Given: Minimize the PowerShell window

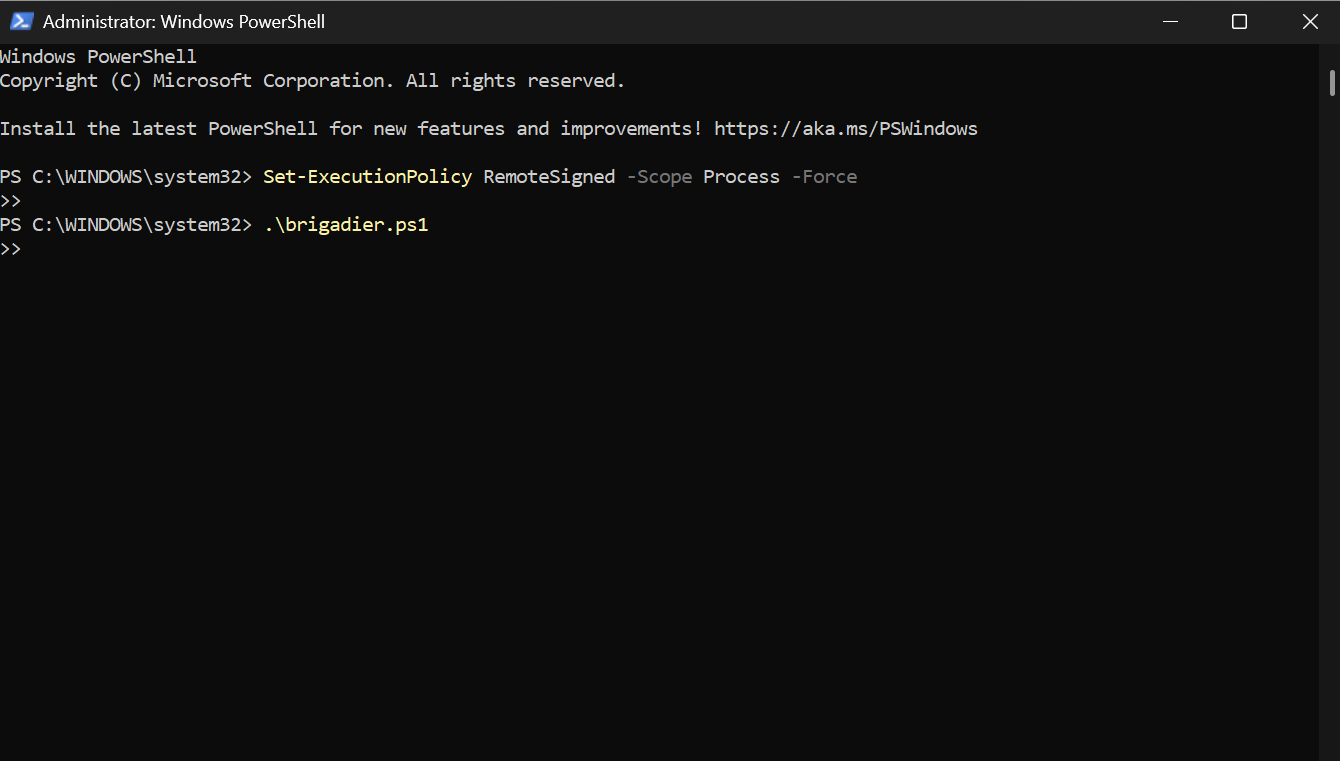Looking at the screenshot, I should point(1170,21).
